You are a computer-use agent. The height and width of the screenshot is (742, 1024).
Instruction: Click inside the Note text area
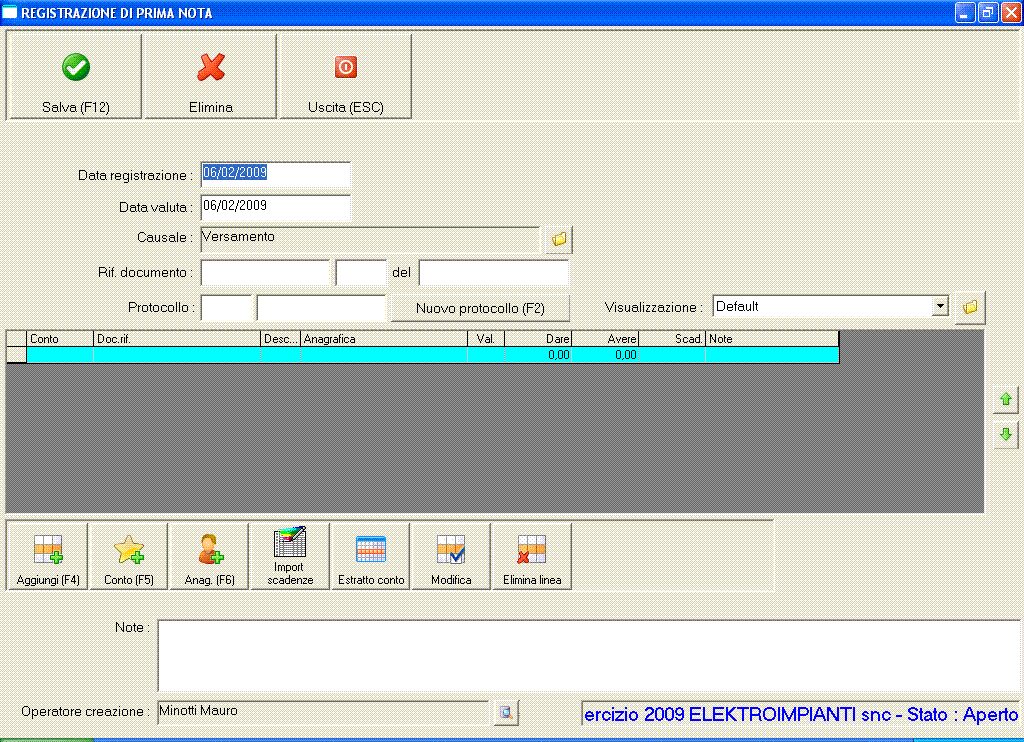pos(589,655)
